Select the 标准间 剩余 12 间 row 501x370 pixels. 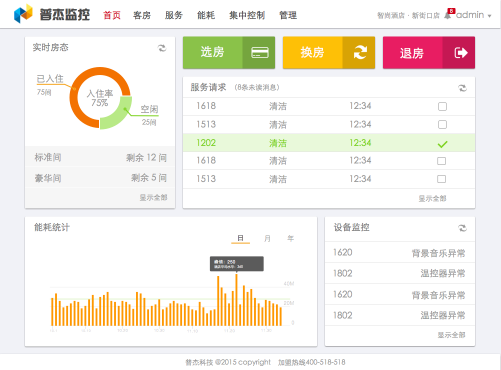click(100, 157)
